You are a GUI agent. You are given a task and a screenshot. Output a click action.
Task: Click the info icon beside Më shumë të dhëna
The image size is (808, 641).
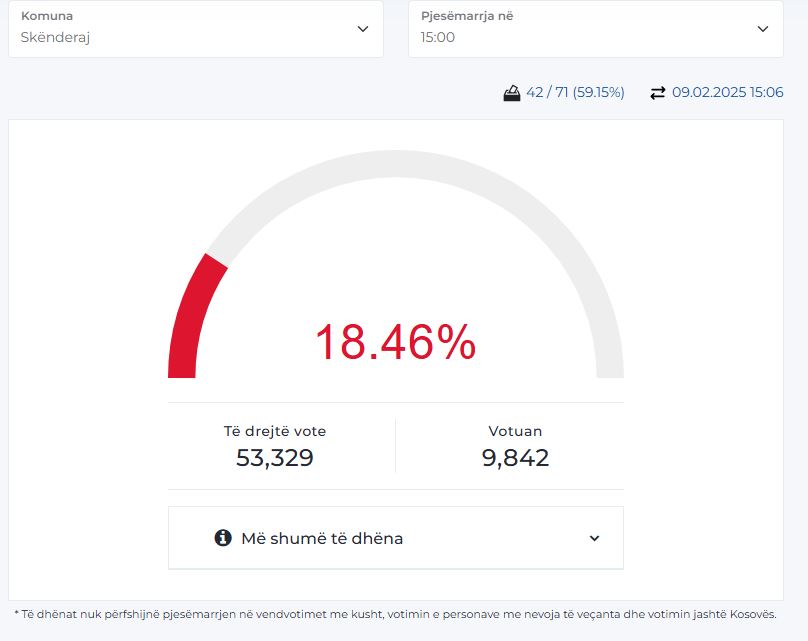tap(223, 538)
